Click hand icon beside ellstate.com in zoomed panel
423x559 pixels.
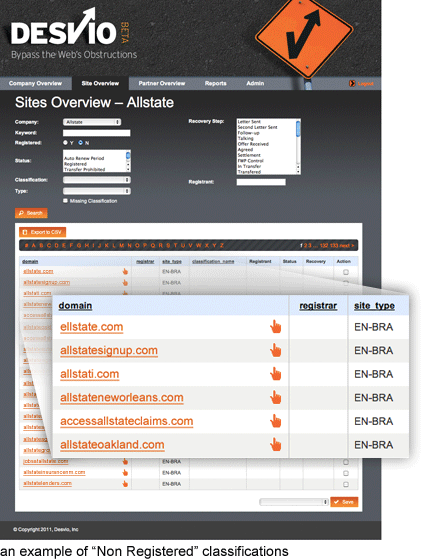tap(275, 327)
